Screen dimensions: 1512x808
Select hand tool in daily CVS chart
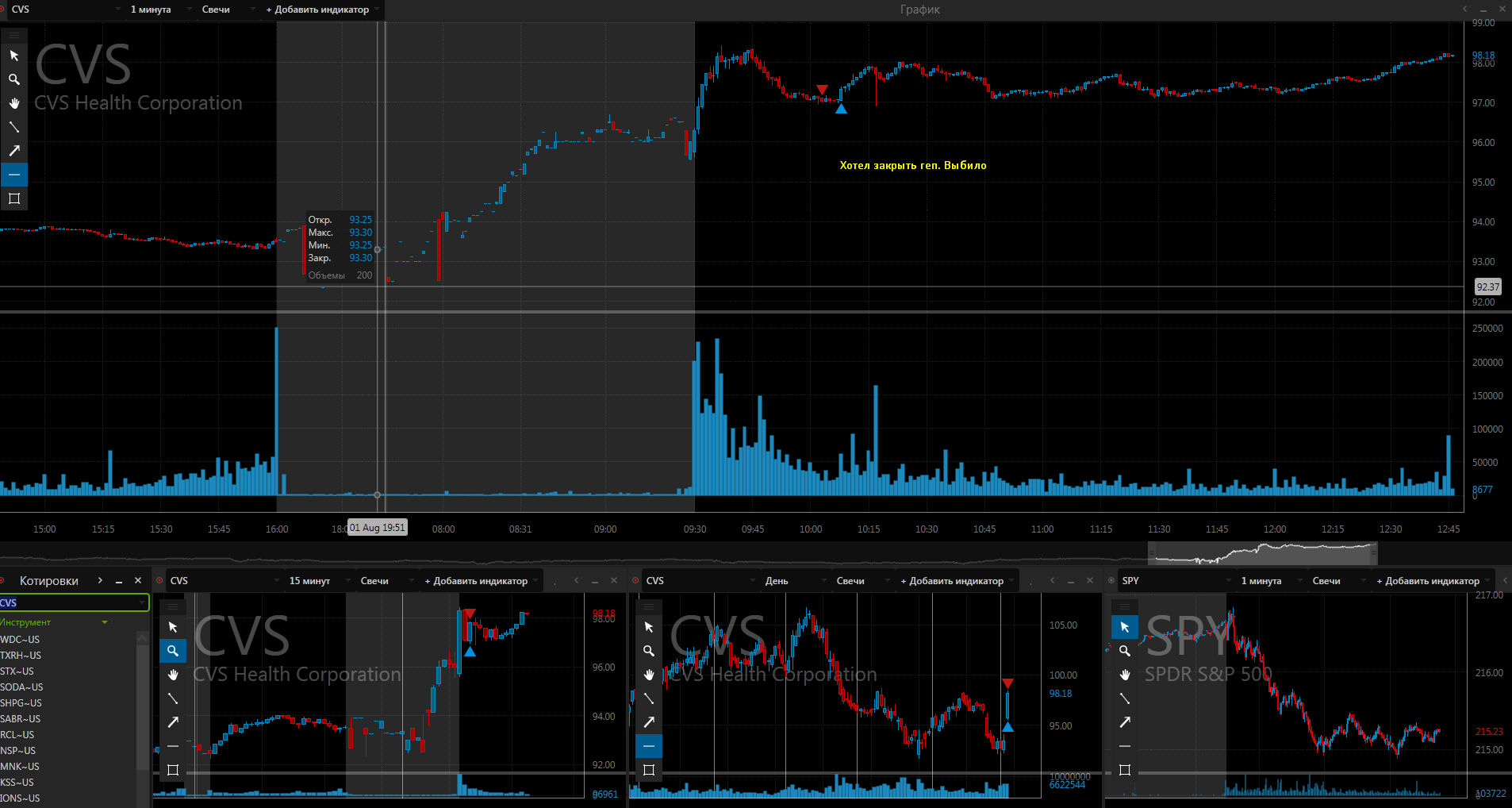click(x=649, y=675)
